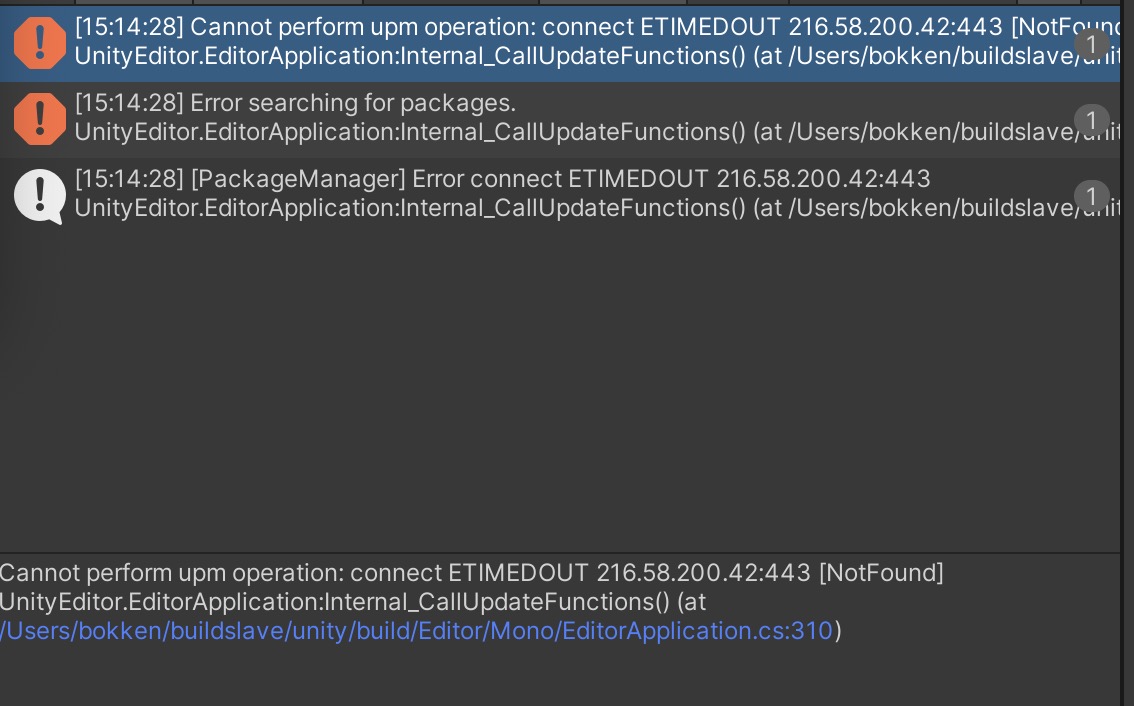Select the 'Error searching for packages.' log entry

pos(560,119)
